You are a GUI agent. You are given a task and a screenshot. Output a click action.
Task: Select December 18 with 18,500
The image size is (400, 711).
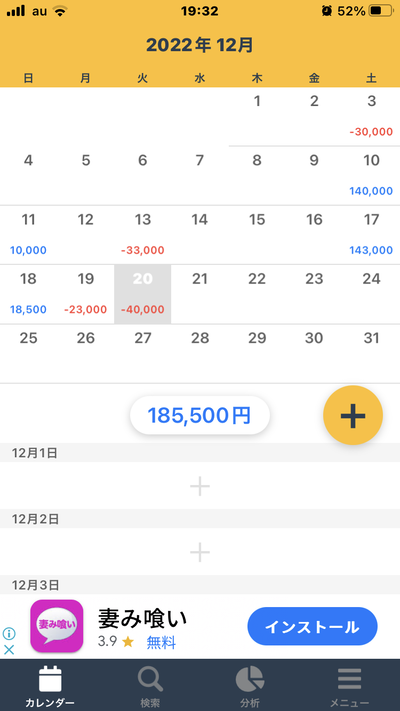click(x=29, y=294)
